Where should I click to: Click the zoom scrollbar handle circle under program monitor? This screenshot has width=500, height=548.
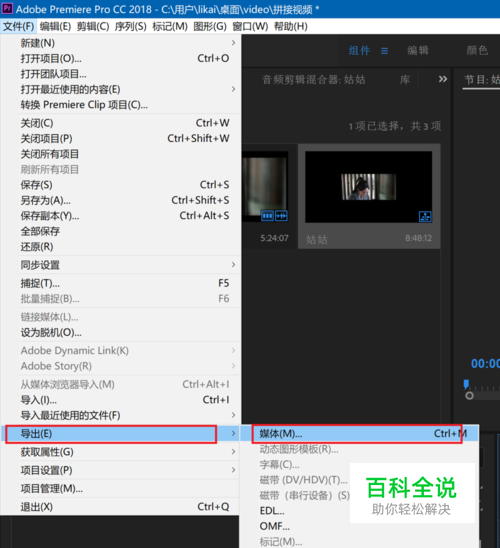point(470,396)
